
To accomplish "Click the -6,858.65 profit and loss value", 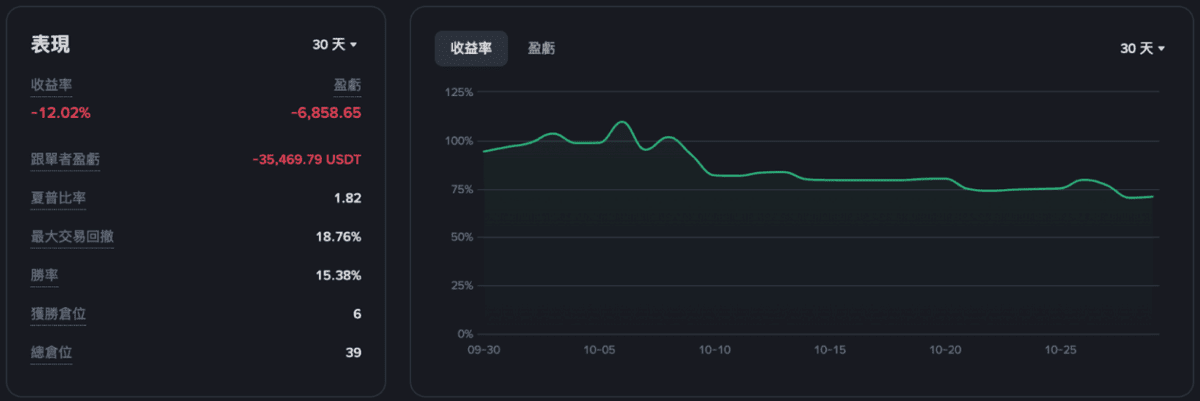I will coord(326,113).
